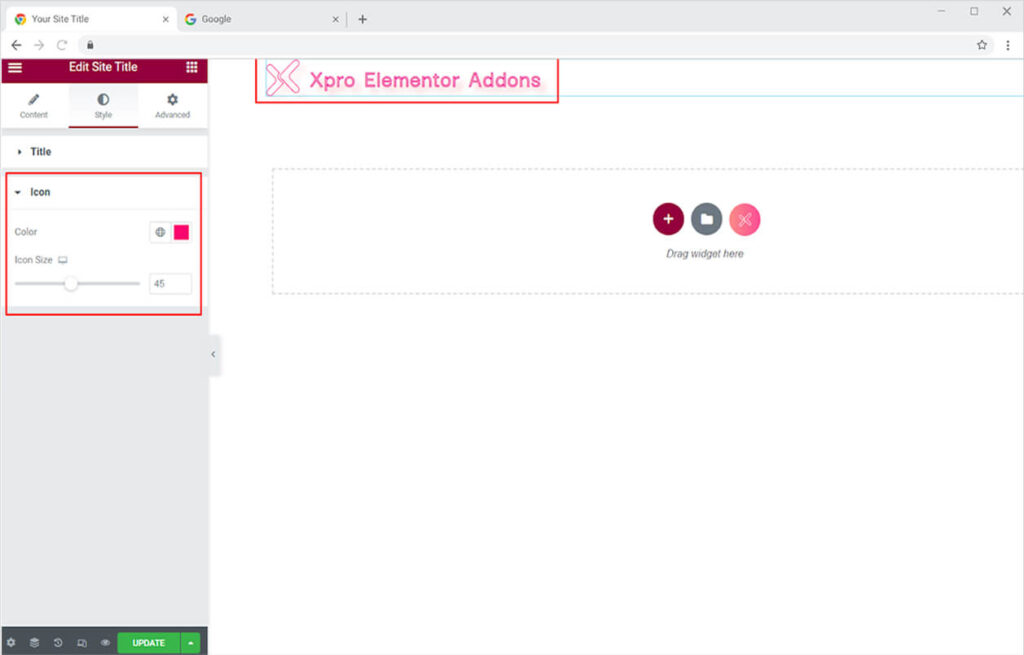1024x655 pixels.
Task: Collapse the Icon section
Action: coord(40,192)
